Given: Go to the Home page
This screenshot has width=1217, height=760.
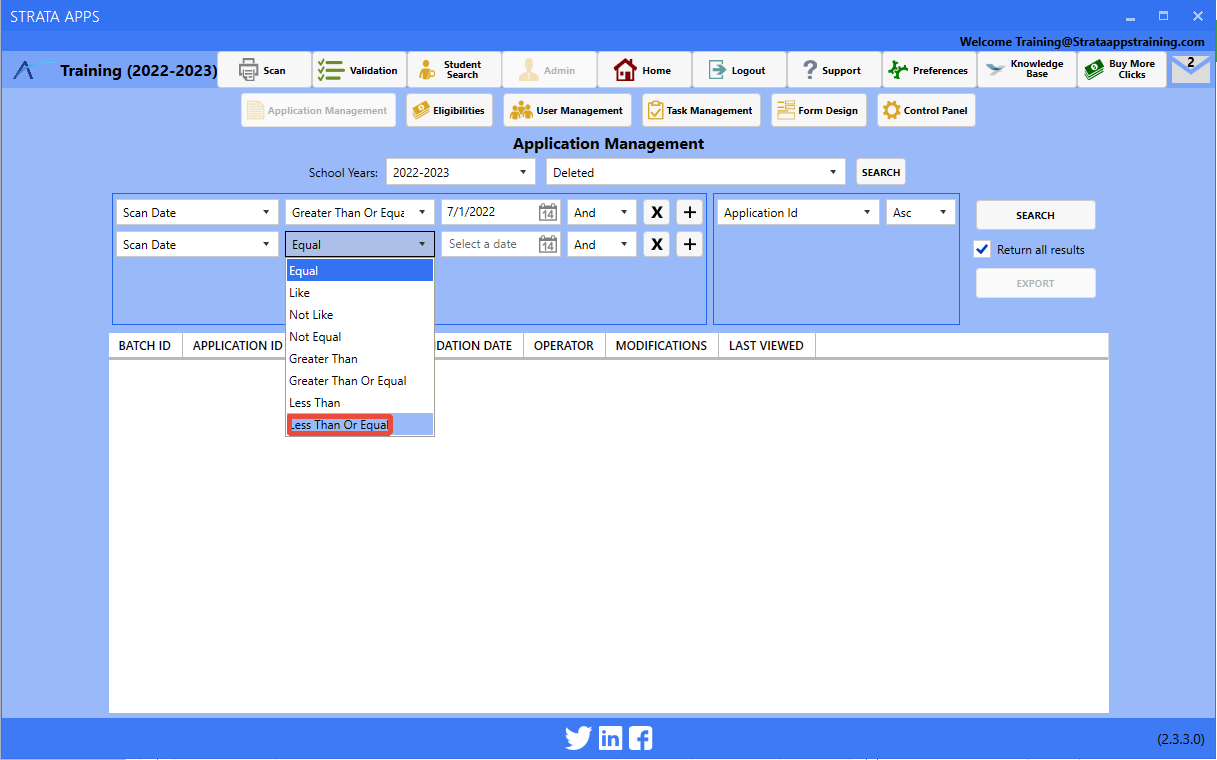Looking at the screenshot, I should pos(644,70).
